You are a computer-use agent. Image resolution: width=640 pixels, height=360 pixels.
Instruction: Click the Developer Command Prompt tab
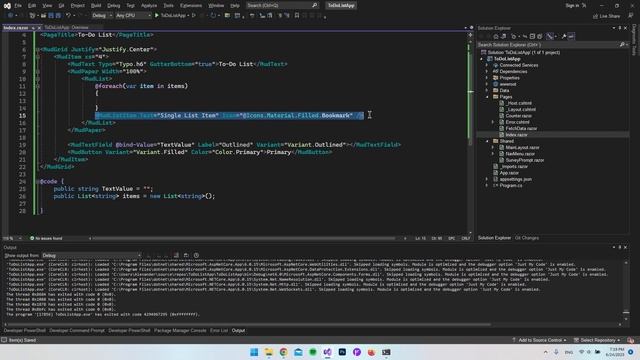click(77, 331)
